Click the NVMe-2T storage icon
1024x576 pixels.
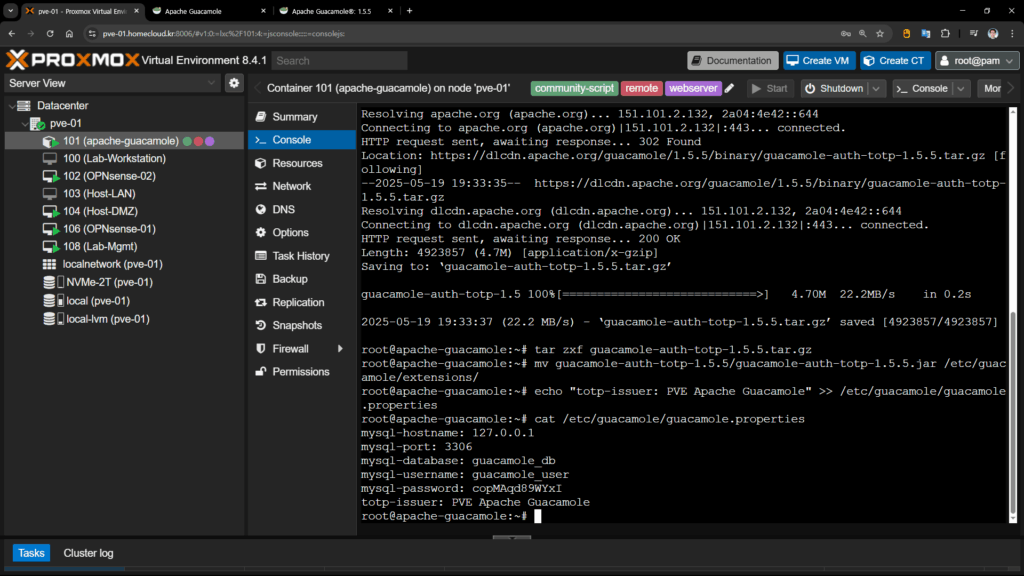49,282
